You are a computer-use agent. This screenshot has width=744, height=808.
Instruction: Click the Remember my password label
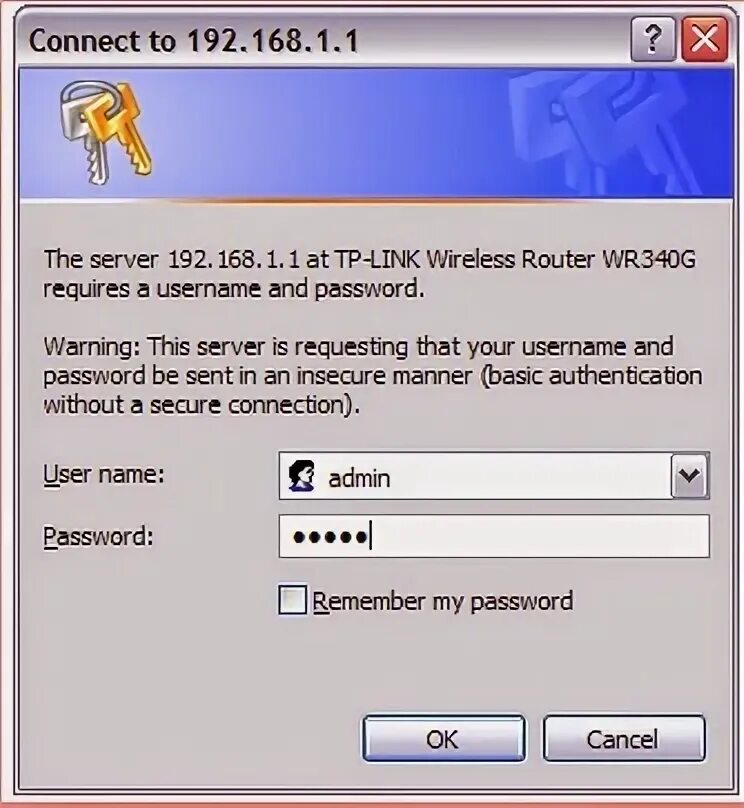click(443, 601)
